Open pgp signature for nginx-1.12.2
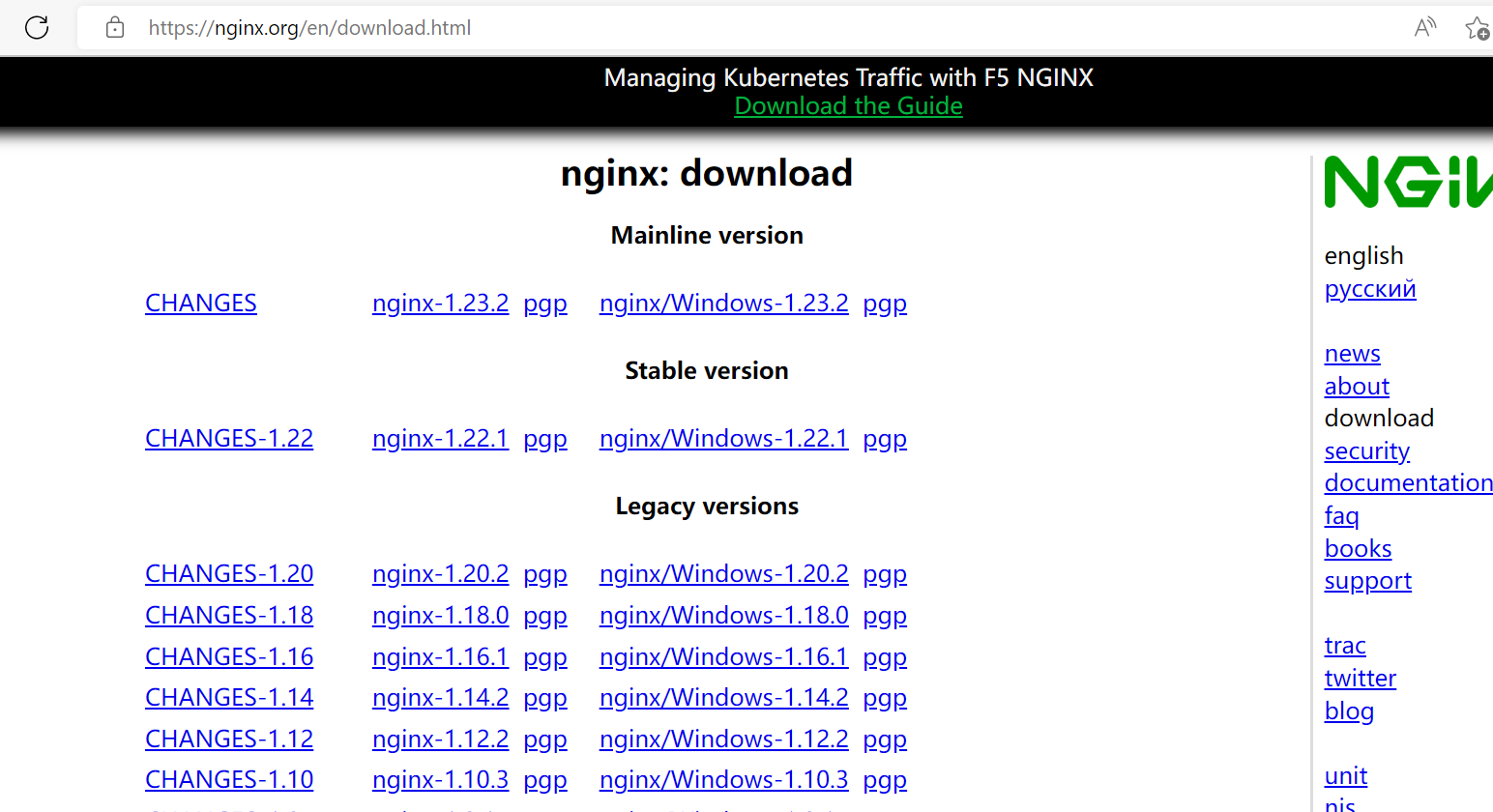The width and height of the screenshot is (1493, 812). click(545, 739)
